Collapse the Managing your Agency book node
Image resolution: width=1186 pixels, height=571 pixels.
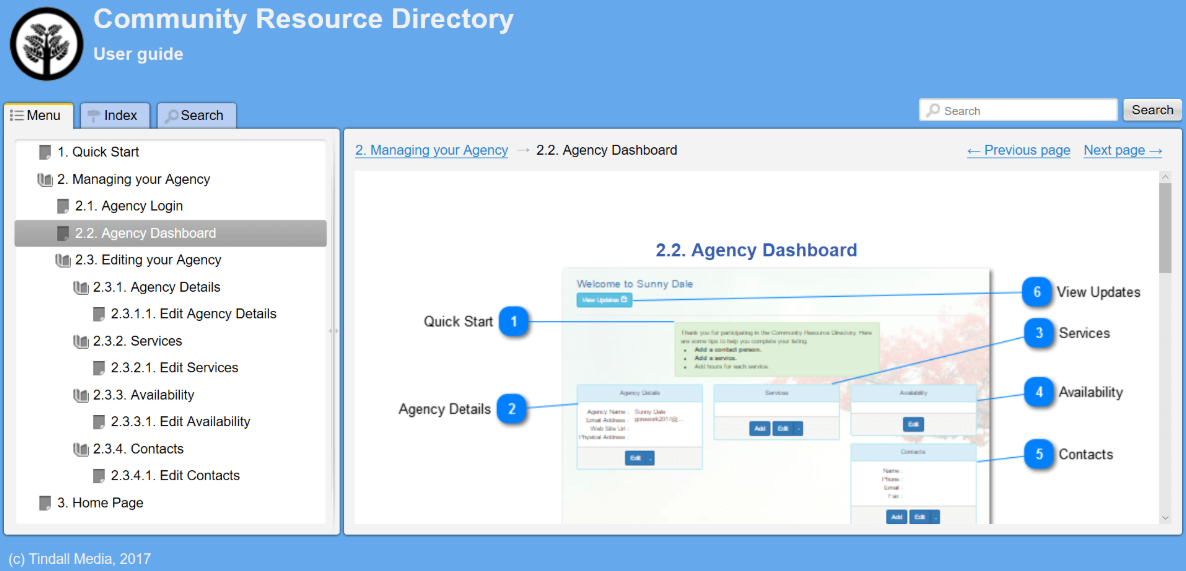(45, 180)
